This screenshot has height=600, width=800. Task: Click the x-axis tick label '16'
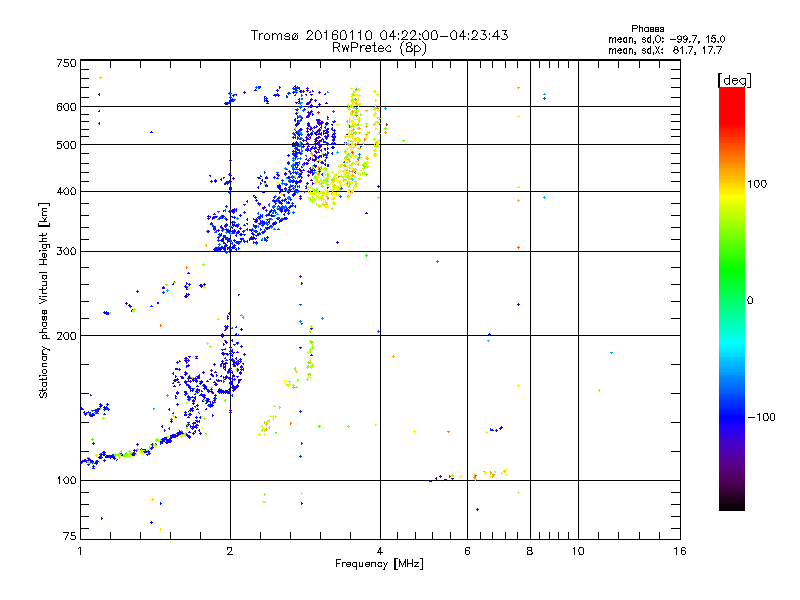[680, 551]
